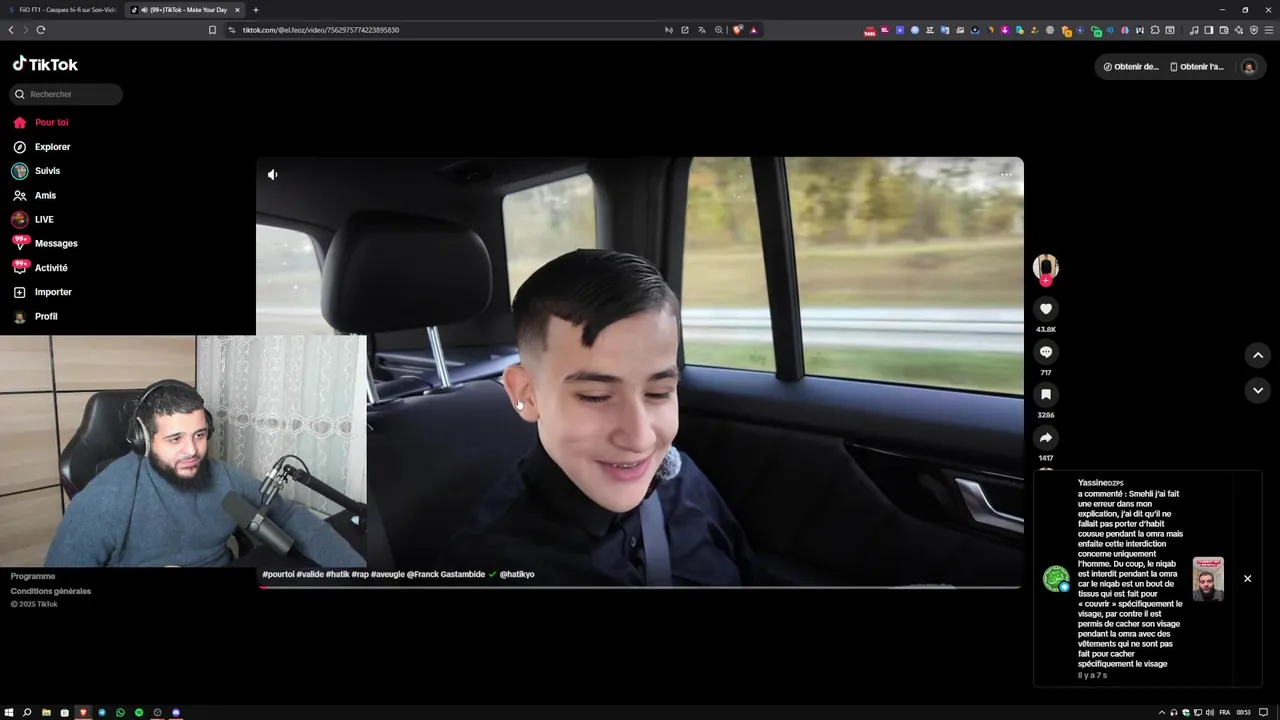1280x720 pixels.
Task: Go to previous video with up chevron
Action: tap(1258, 355)
